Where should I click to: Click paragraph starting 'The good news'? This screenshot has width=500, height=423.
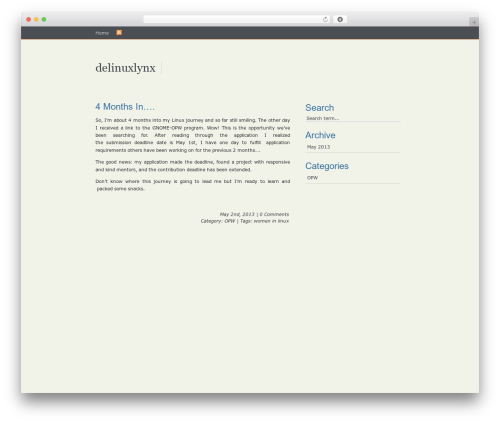pyautogui.click(x=193, y=166)
